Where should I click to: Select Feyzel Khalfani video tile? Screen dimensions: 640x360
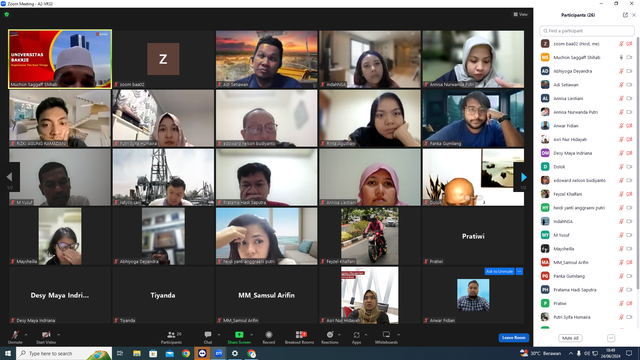tap(370, 236)
